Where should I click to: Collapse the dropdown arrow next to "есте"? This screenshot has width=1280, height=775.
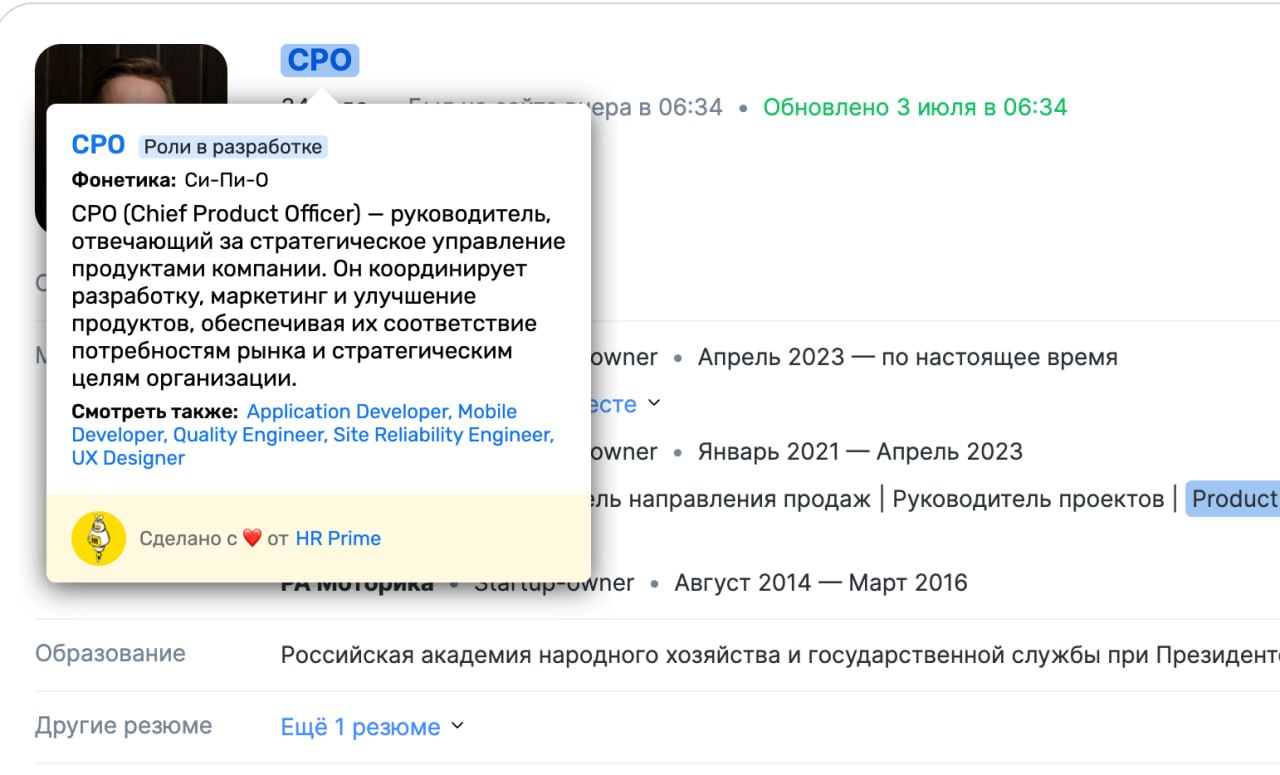655,405
